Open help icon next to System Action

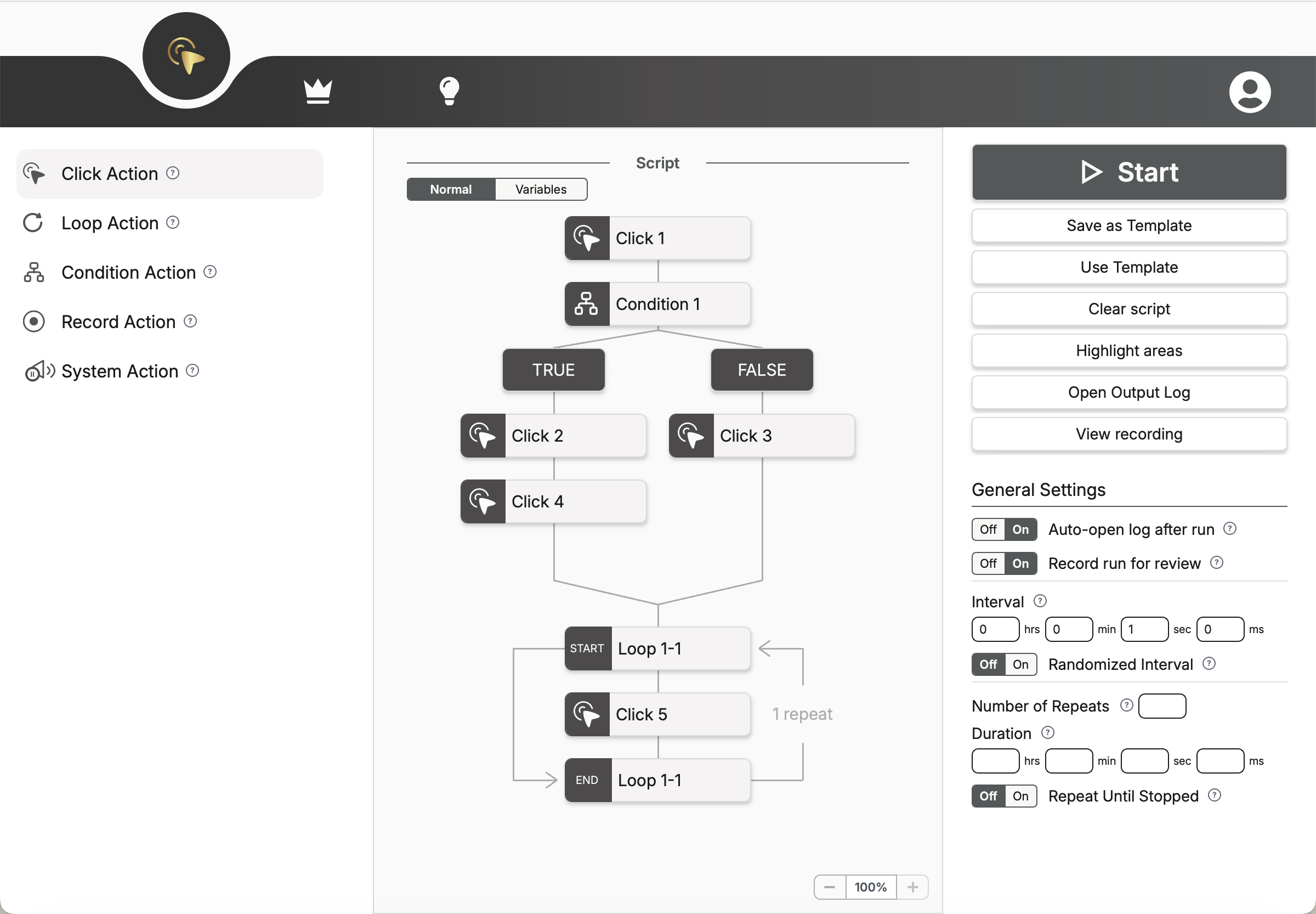pos(193,370)
